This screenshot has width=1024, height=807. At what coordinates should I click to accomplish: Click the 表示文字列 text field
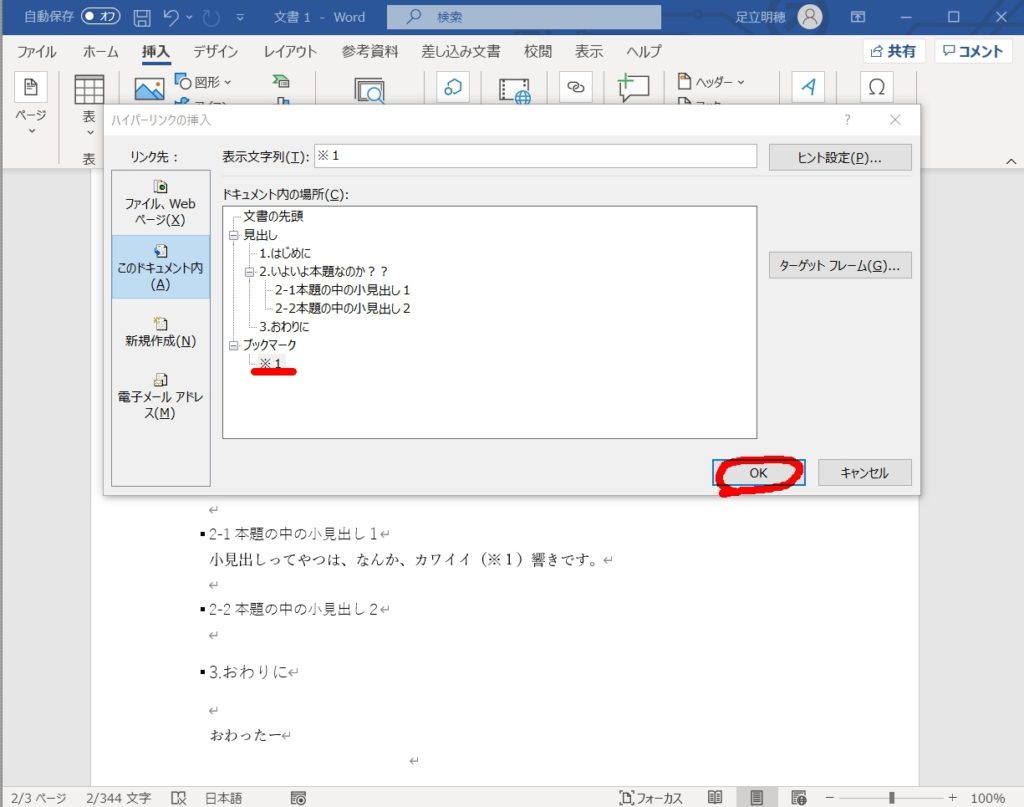[535, 156]
